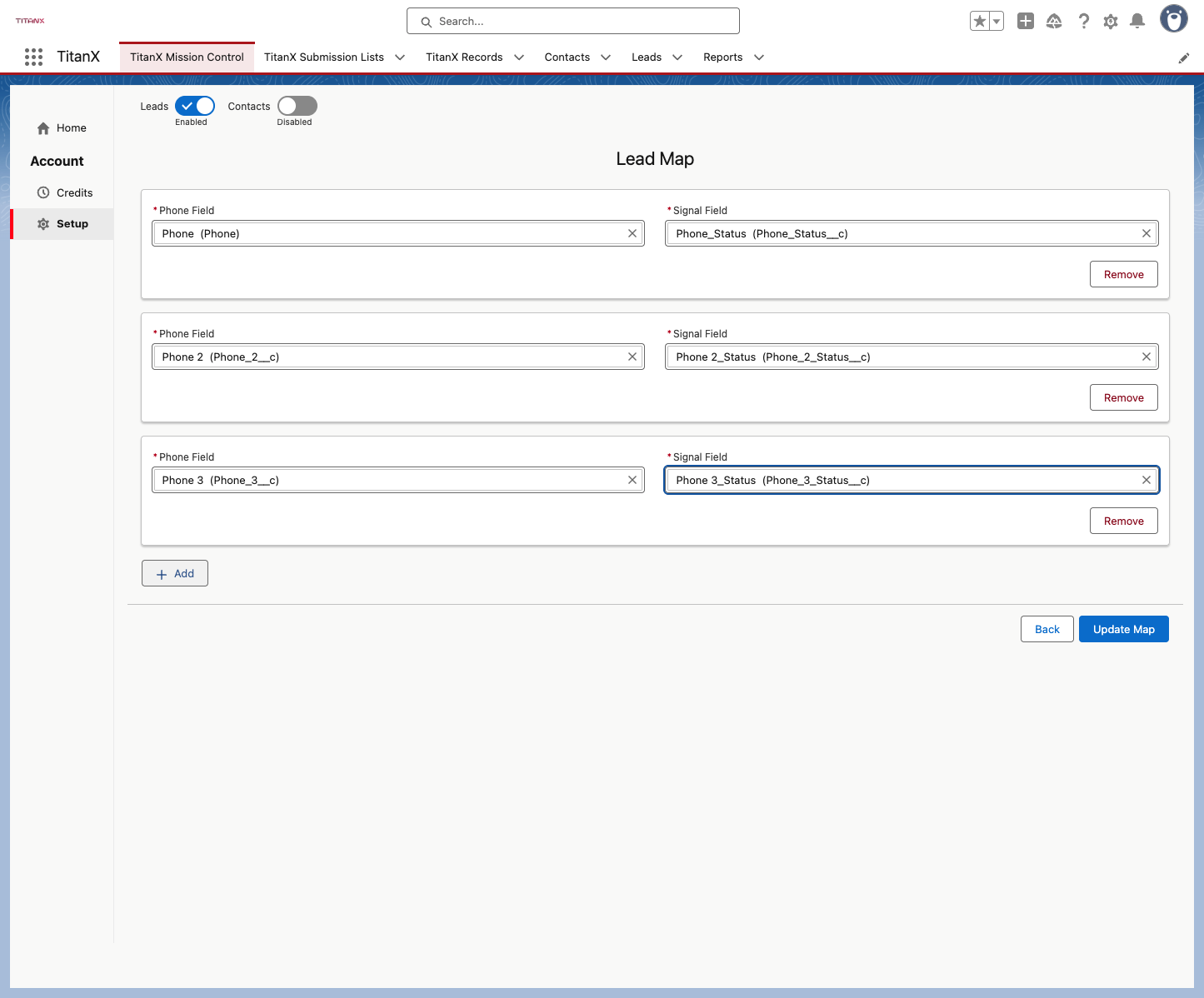Open the notifications bell
The image size is (1204, 998).
coord(1137,22)
